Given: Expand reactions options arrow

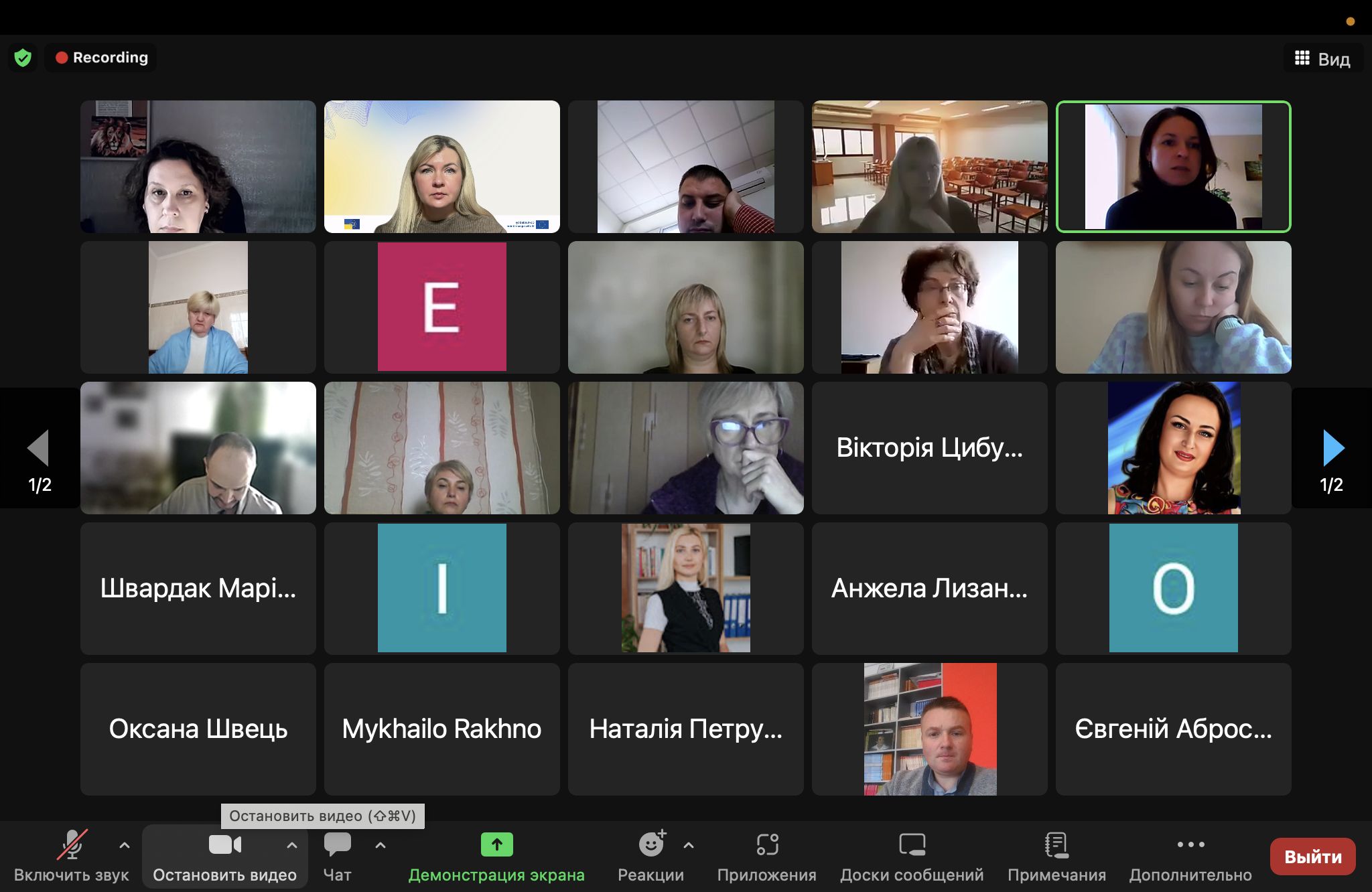Looking at the screenshot, I should (689, 845).
